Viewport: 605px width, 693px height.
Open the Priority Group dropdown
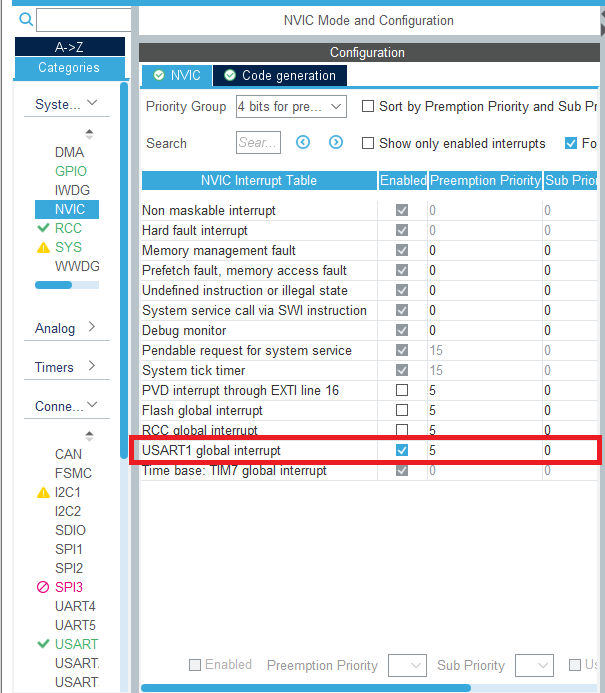[x=291, y=107]
